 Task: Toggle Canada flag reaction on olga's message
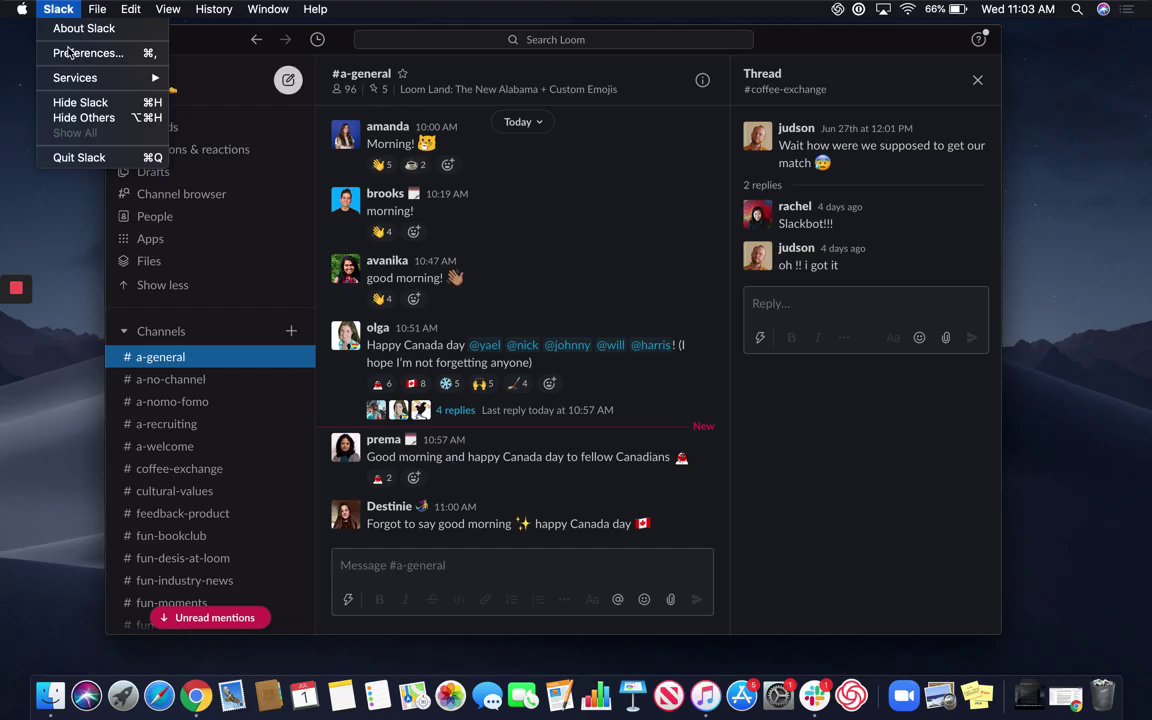click(x=416, y=384)
